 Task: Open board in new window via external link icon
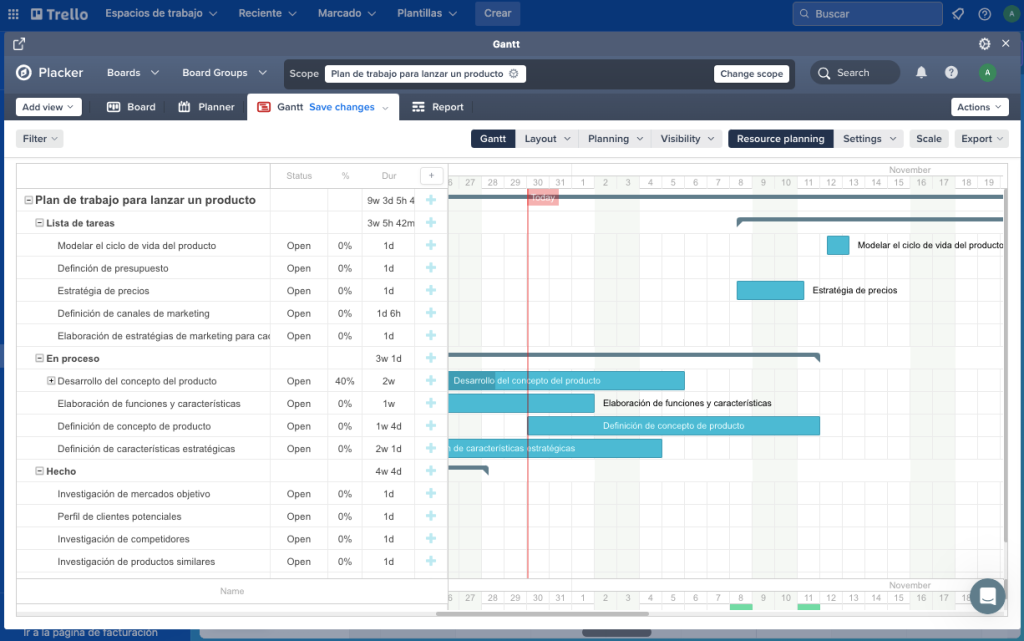pyautogui.click(x=18, y=44)
